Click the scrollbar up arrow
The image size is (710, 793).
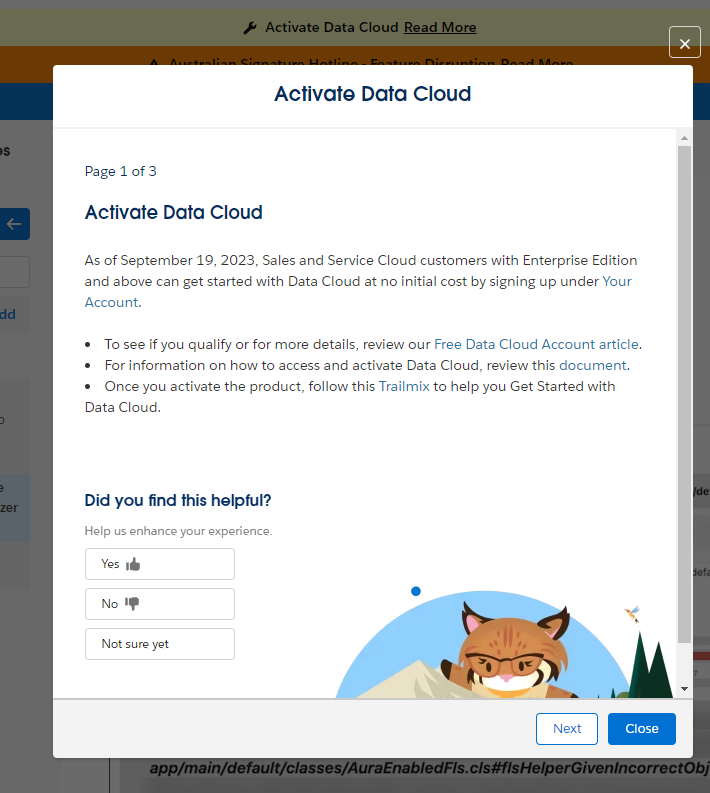(x=684, y=138)
